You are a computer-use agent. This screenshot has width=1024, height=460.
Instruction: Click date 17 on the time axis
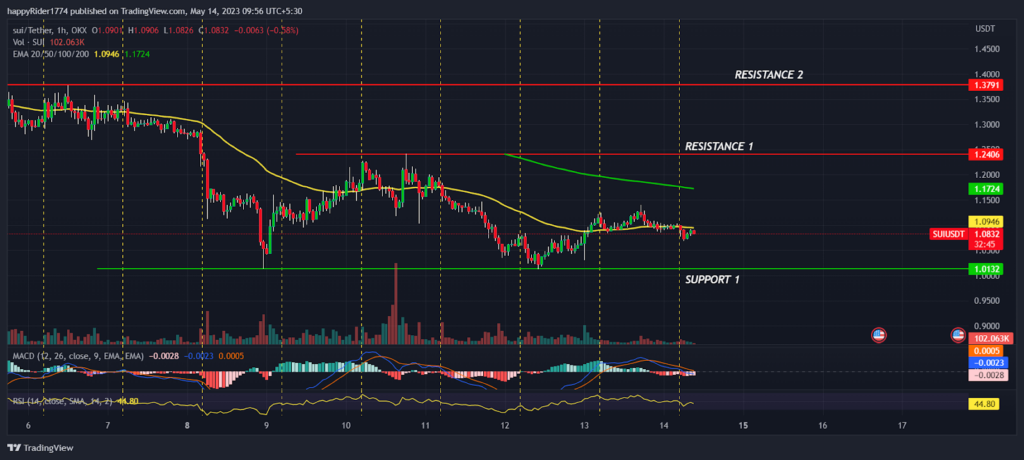tap(902, 425)
